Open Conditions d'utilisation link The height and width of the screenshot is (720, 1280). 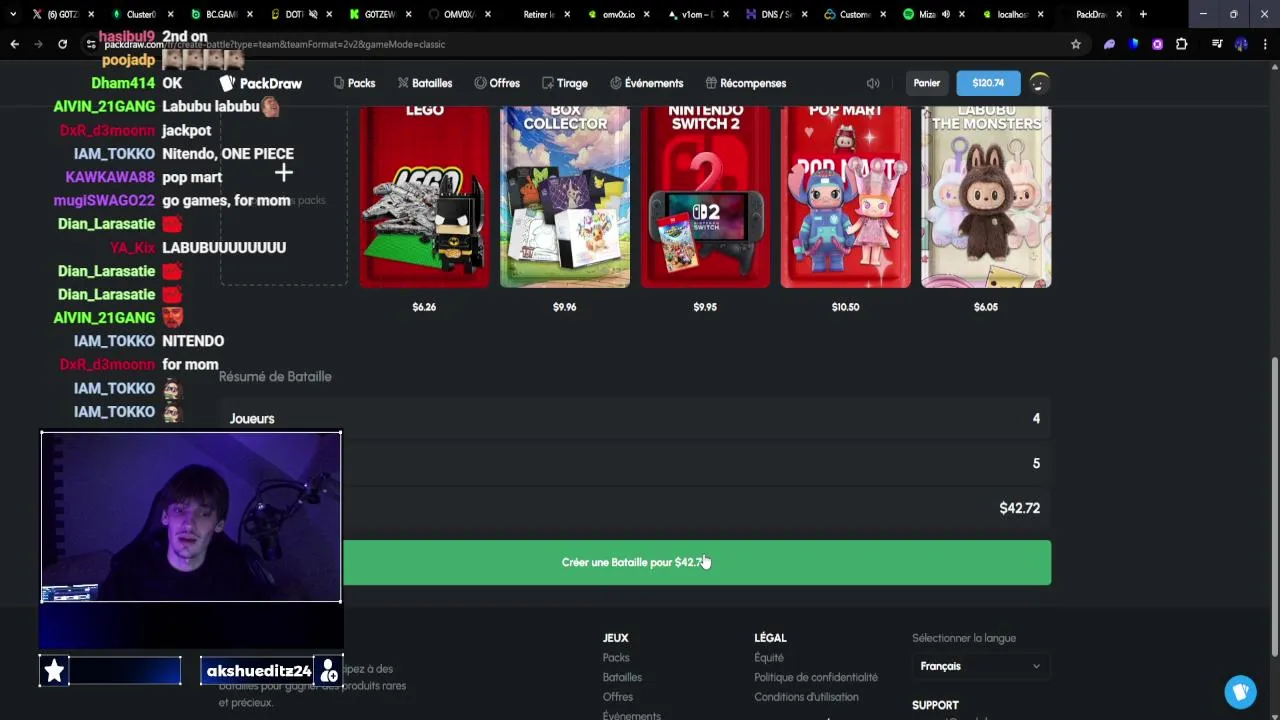806,697
